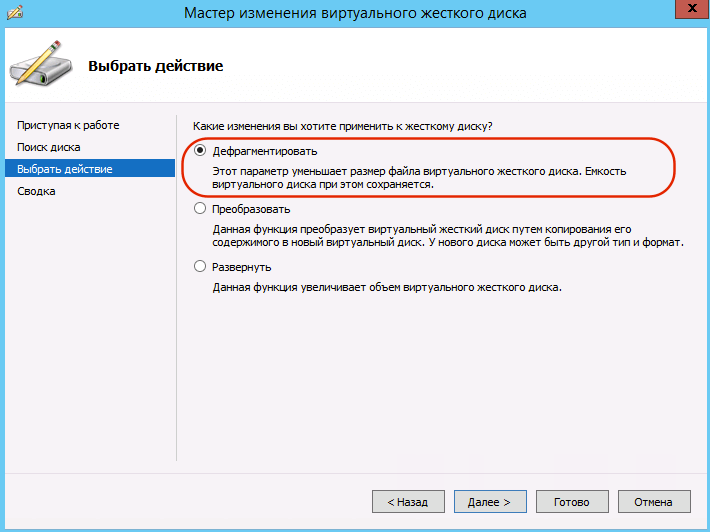Click the Далее > button
The image size is (710, 532).
[489, 501]
